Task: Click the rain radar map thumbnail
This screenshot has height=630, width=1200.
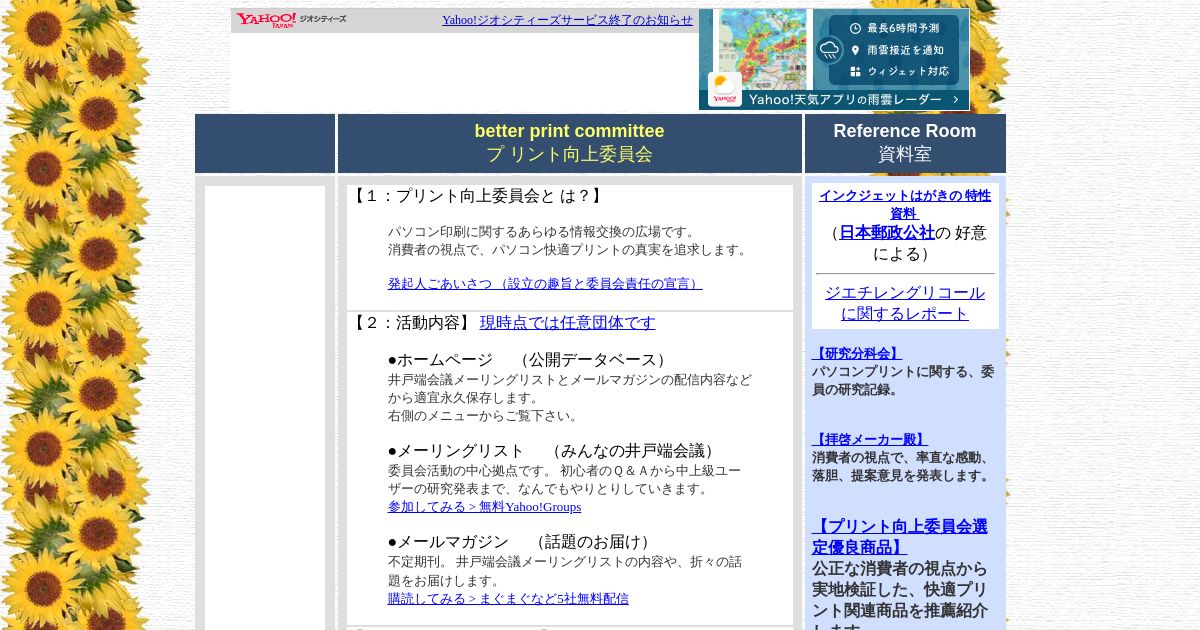Action: (x=763, y=49)
